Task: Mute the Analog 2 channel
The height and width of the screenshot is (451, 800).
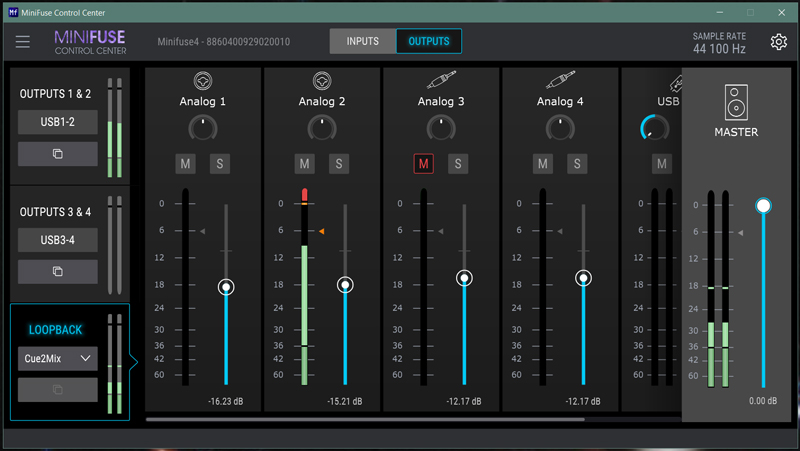Action: coord(305,164)
